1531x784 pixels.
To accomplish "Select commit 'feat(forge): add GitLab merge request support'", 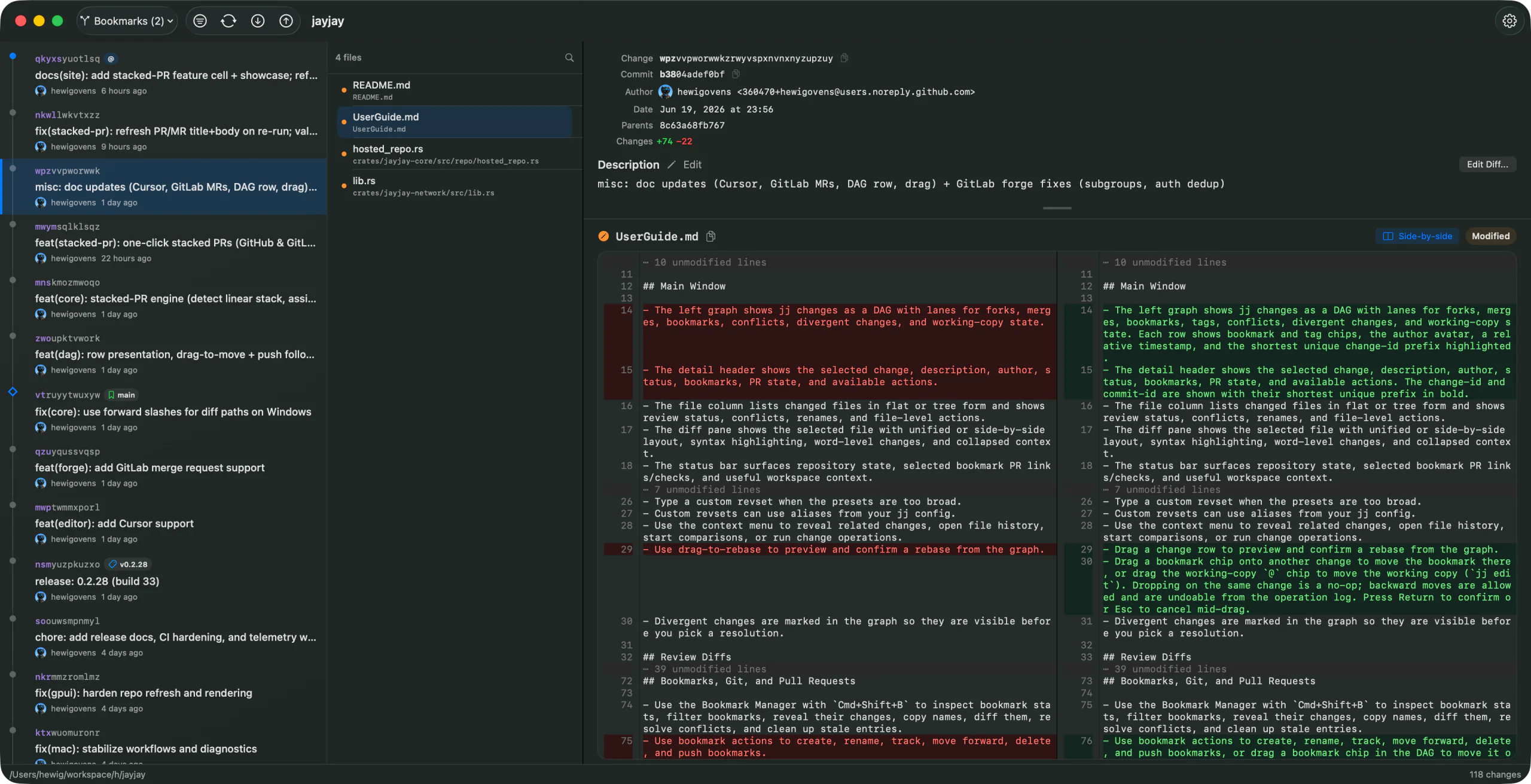I will 164,467.
